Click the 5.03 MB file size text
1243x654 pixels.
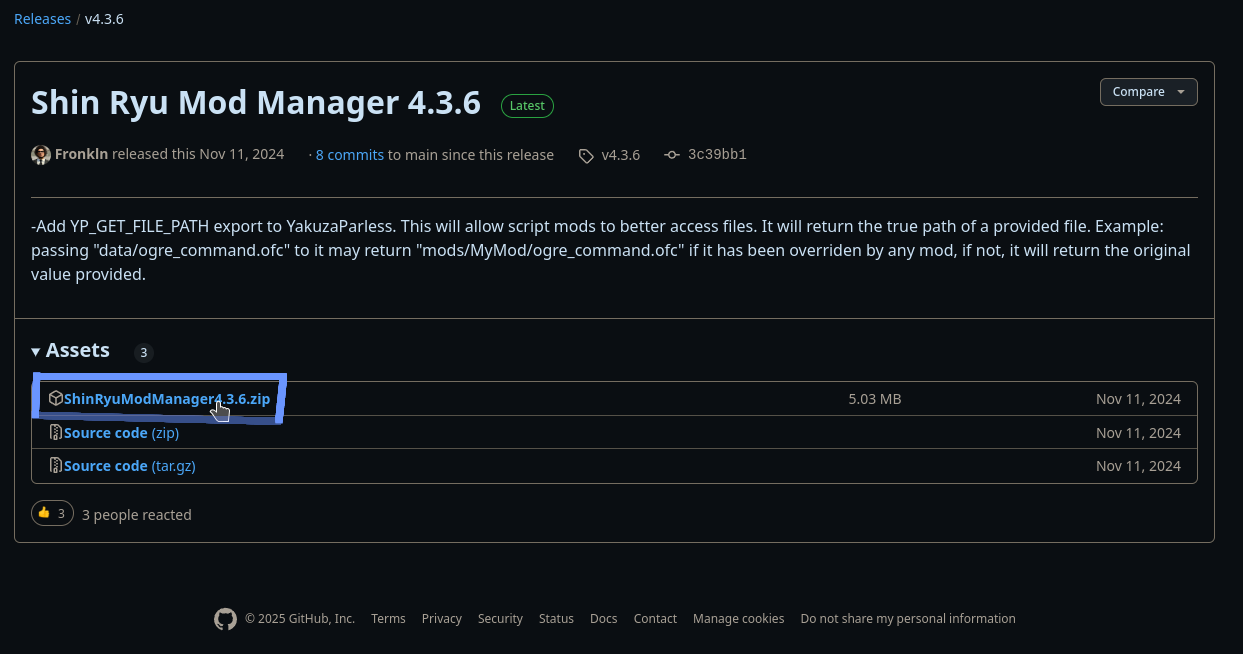coord(875,399)
